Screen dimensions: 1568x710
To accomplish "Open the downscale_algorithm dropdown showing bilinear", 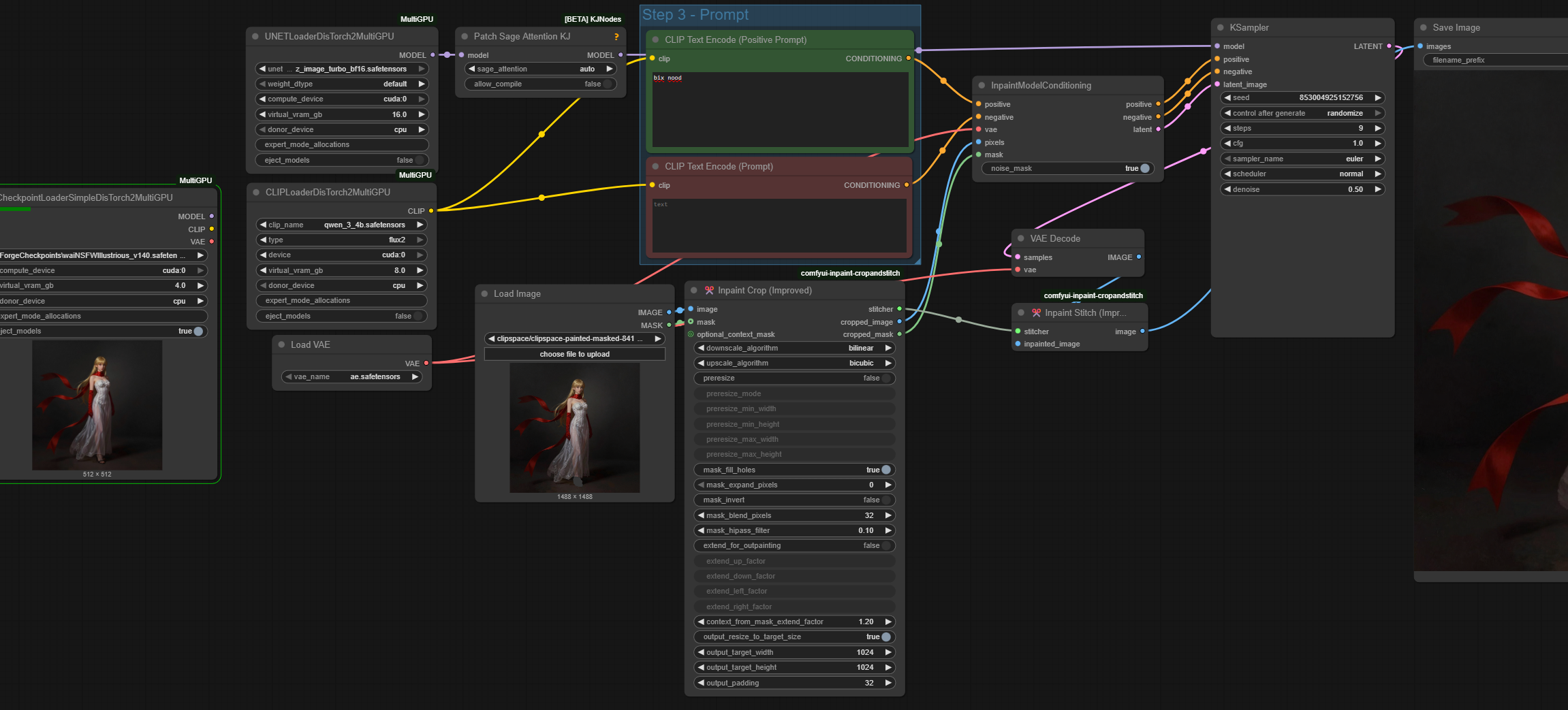I will coord(795,349).
